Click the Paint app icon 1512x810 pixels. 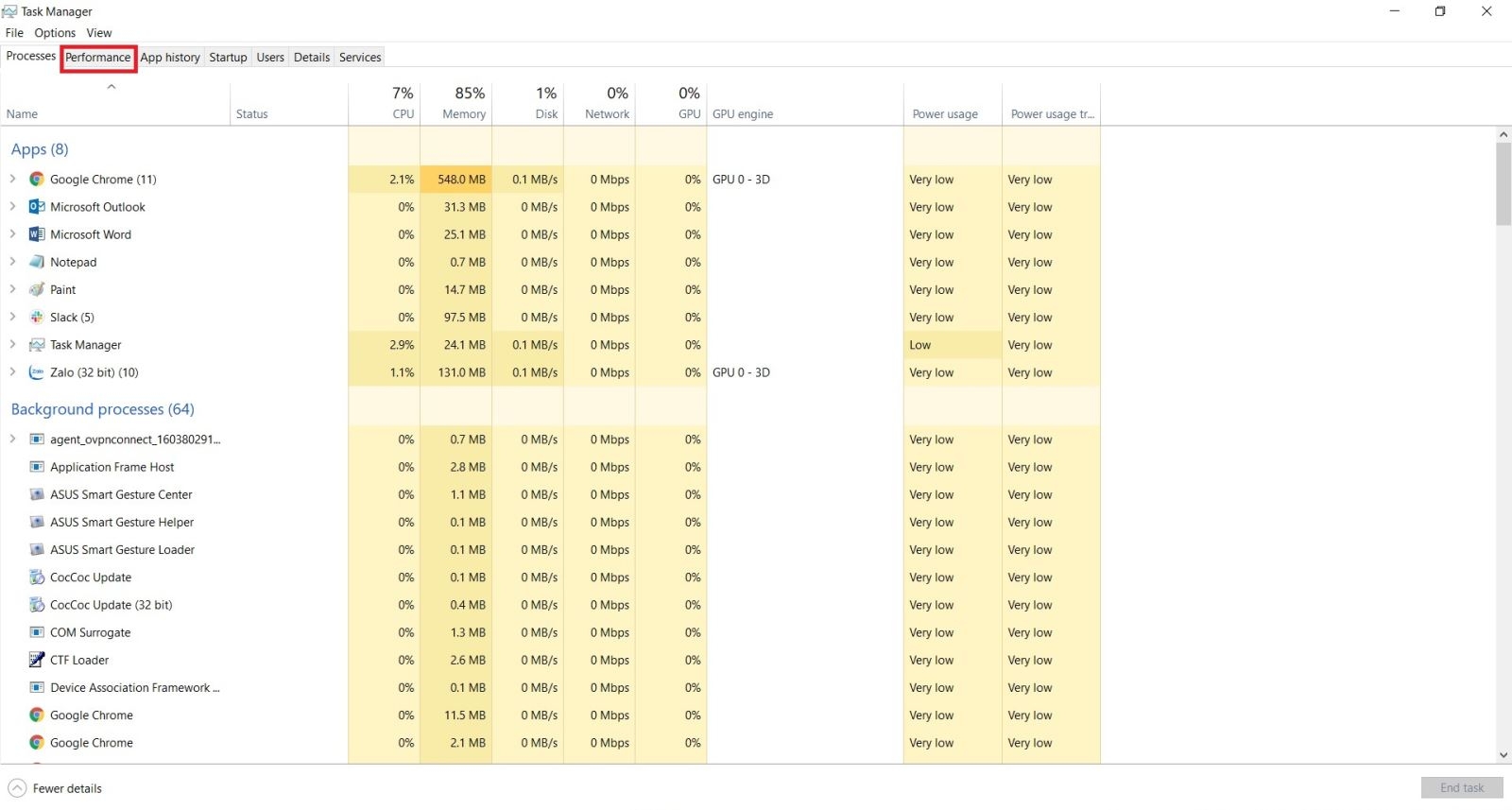pyautogui.click(x=37, y=290)
